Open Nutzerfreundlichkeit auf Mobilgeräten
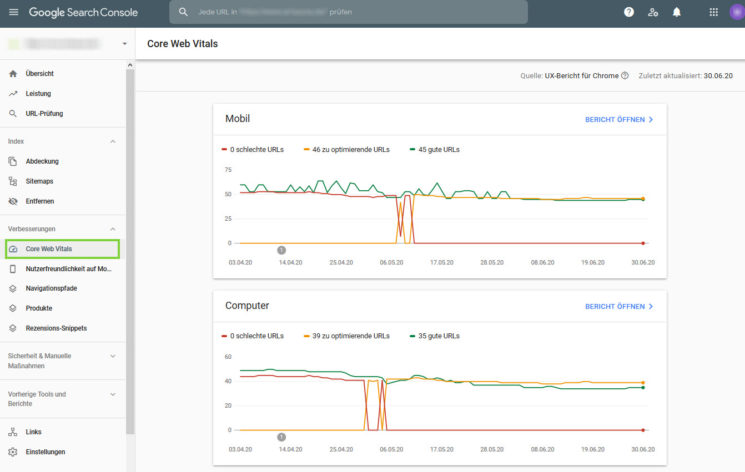 (68, 269)
